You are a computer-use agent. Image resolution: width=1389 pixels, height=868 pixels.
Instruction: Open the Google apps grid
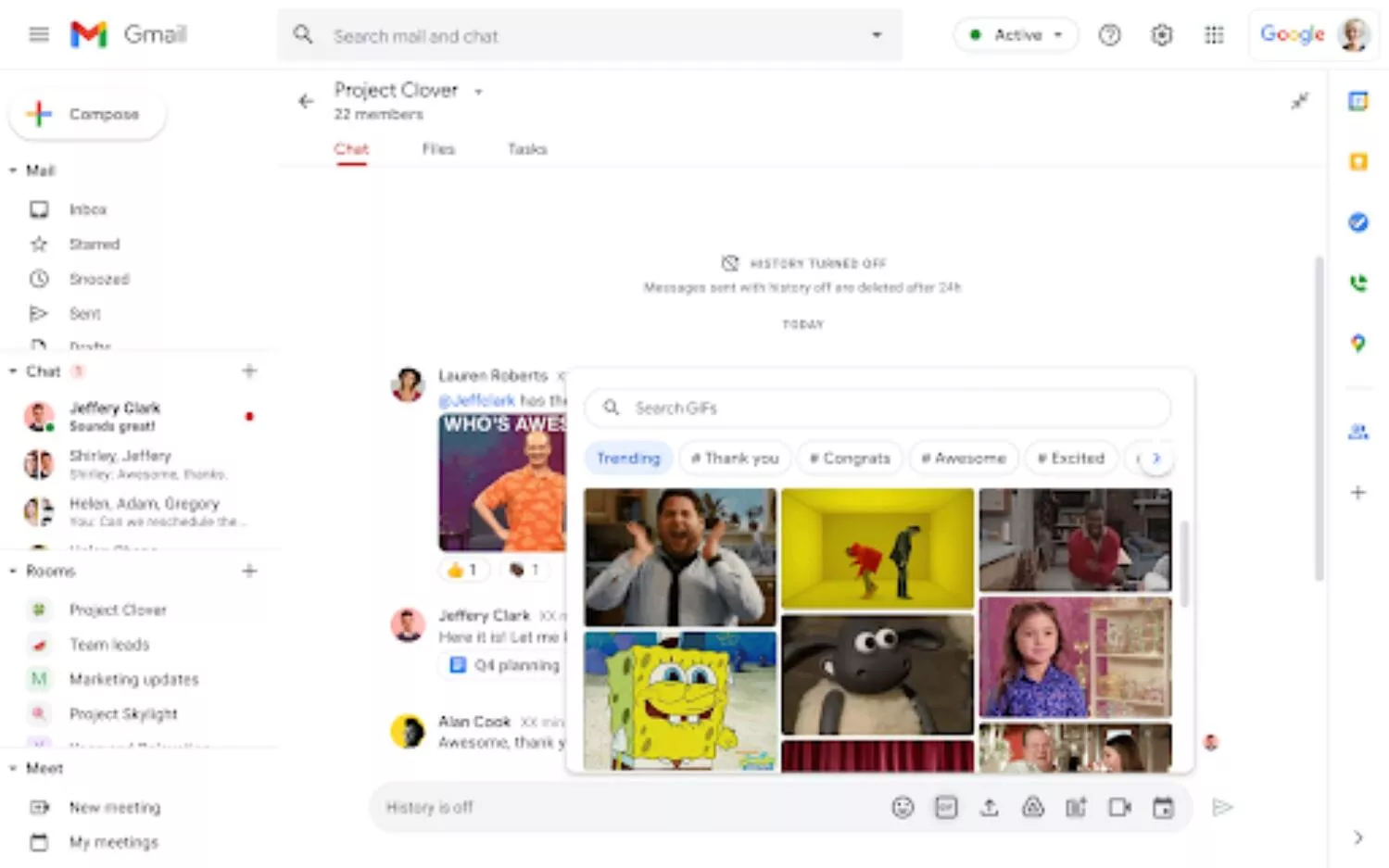pos(1214,35)
